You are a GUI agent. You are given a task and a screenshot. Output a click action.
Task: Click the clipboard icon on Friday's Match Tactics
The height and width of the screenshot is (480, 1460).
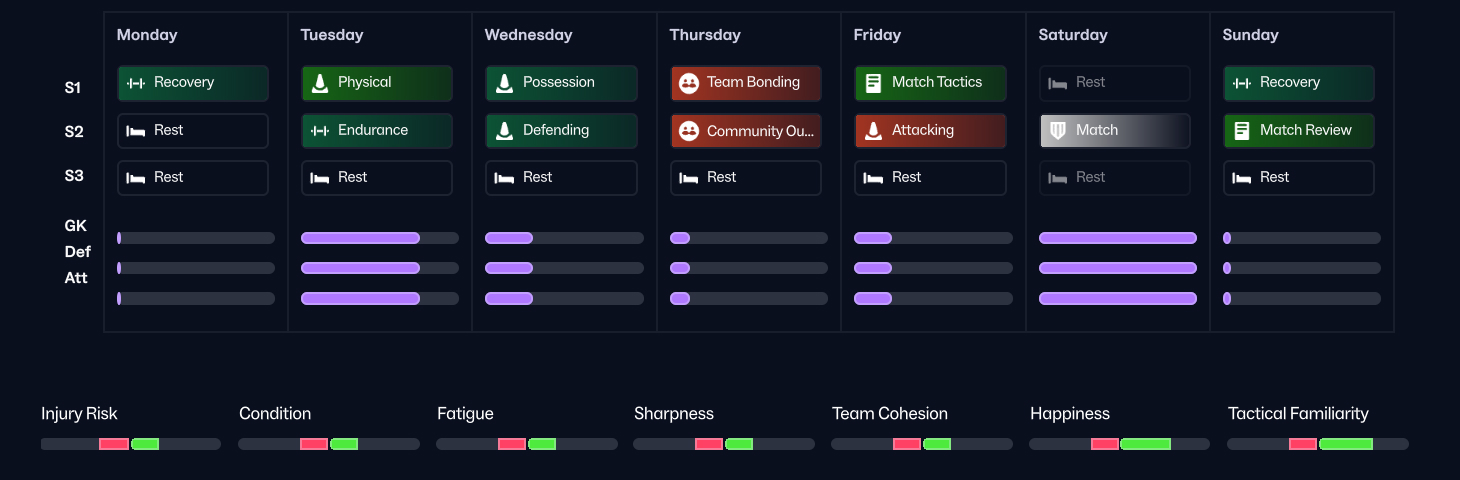click(873, 83)
